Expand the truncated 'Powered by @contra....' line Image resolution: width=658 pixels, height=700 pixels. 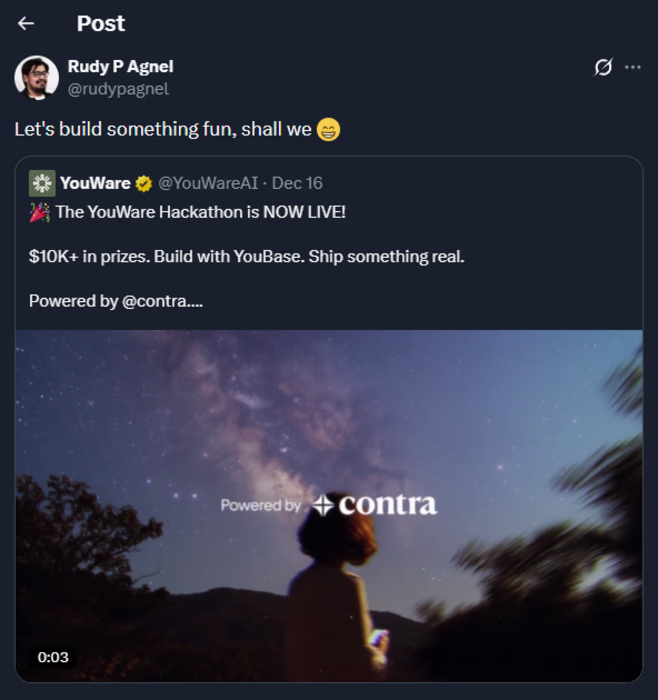tap(116, 300)
